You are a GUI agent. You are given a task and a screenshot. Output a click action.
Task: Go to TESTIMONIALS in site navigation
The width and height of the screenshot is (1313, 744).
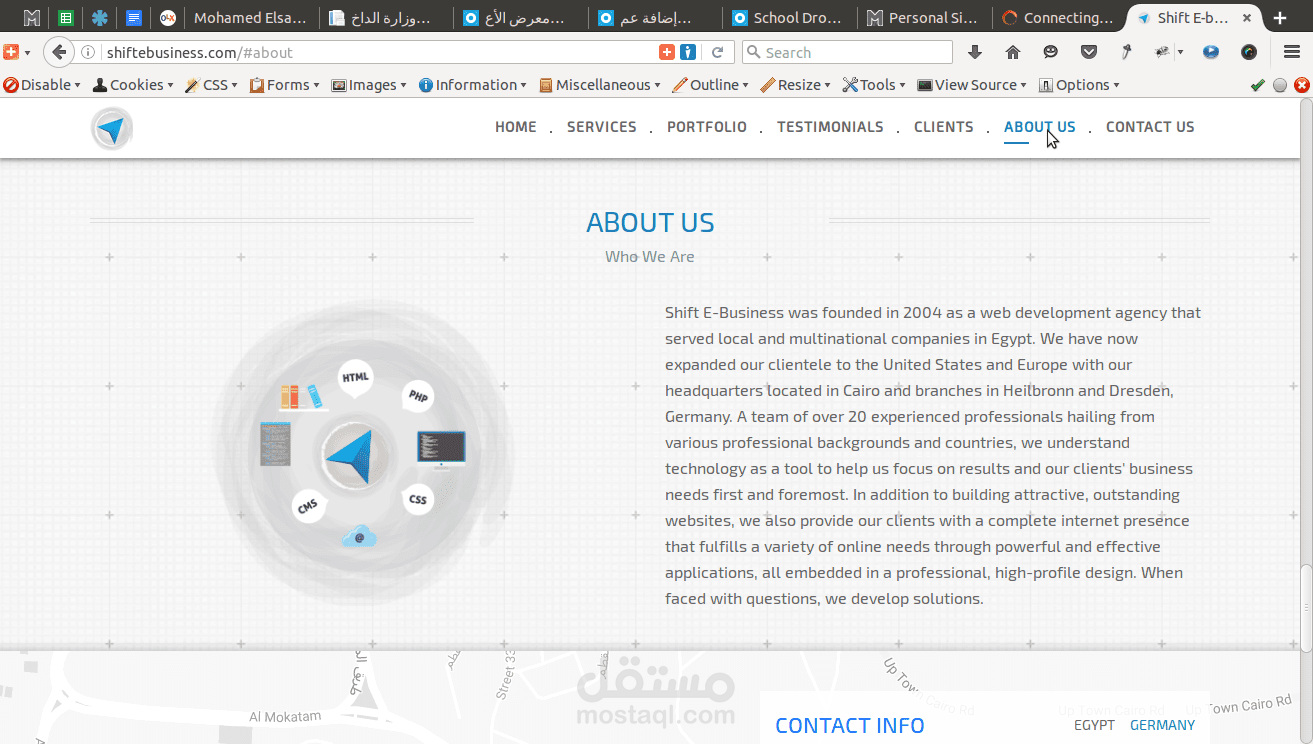click(x=830, y=127)
